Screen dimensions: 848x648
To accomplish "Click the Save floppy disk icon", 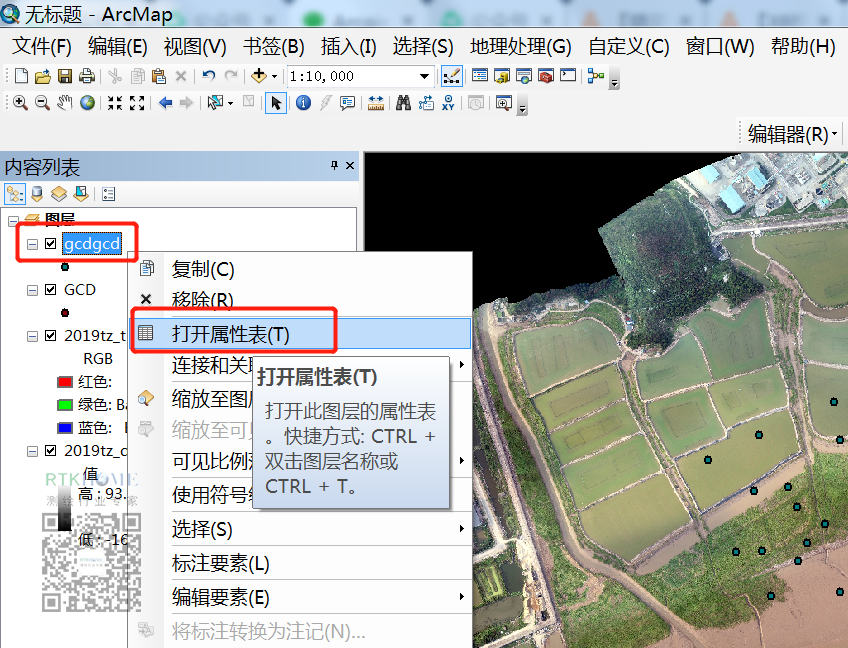I will 65,76.
